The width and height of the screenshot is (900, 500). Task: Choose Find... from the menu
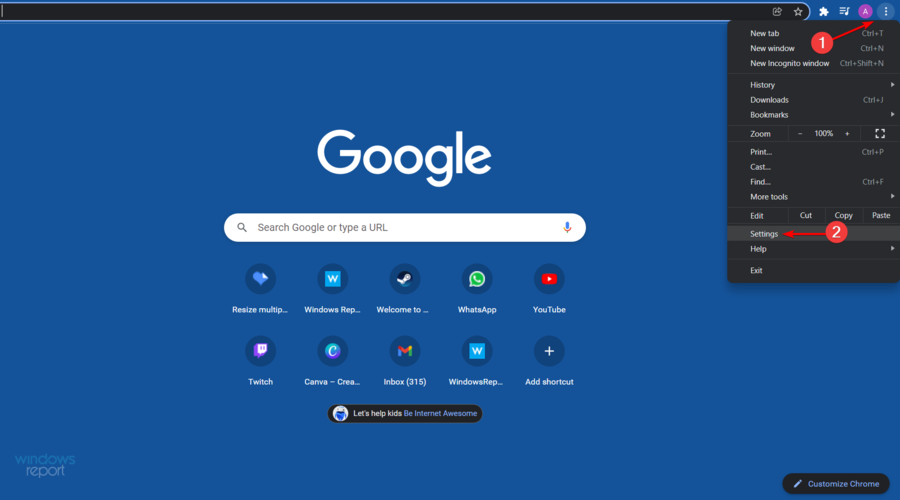813,182
